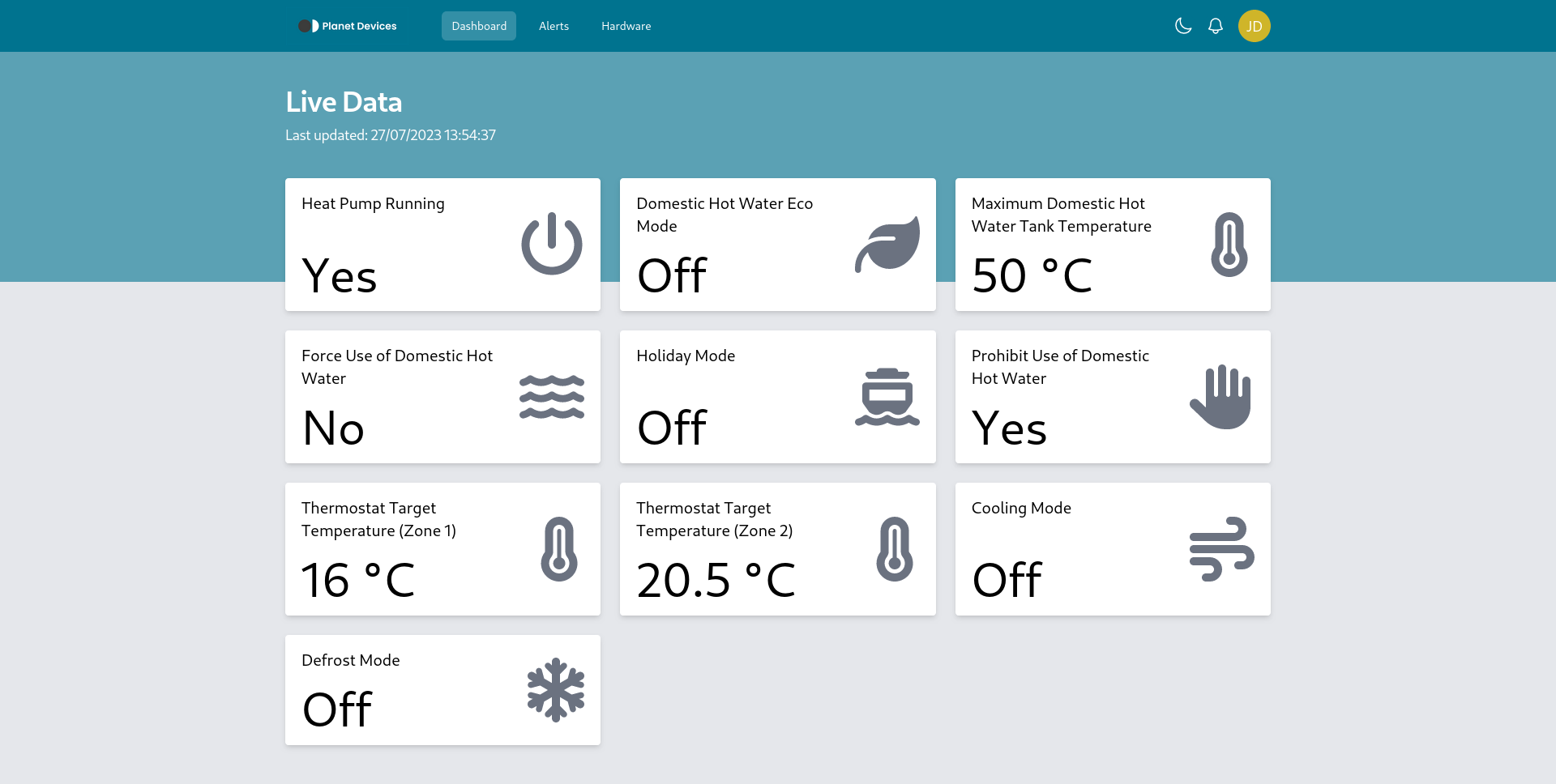Click the Planet Devices logo
Viewport: 1556px width, 784px height.
coord(347,25)
